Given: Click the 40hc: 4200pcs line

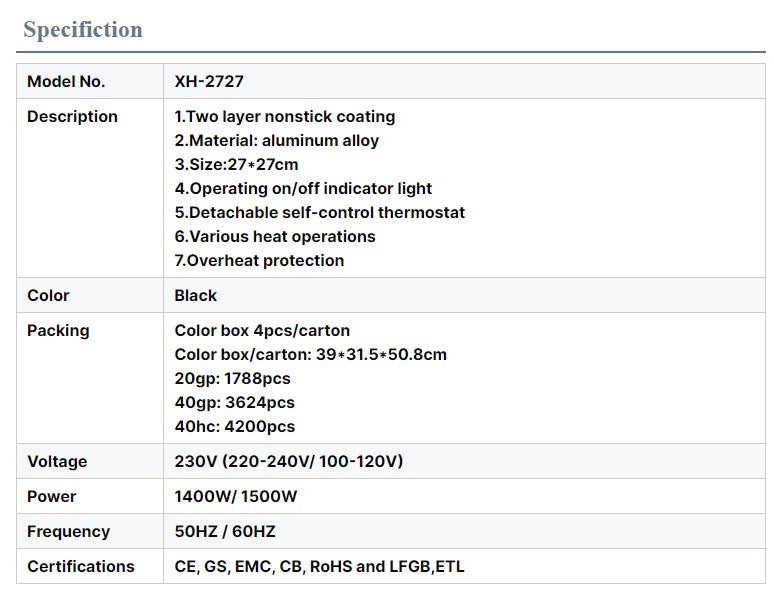Looking at the screenshot, I should pos(235,427).
